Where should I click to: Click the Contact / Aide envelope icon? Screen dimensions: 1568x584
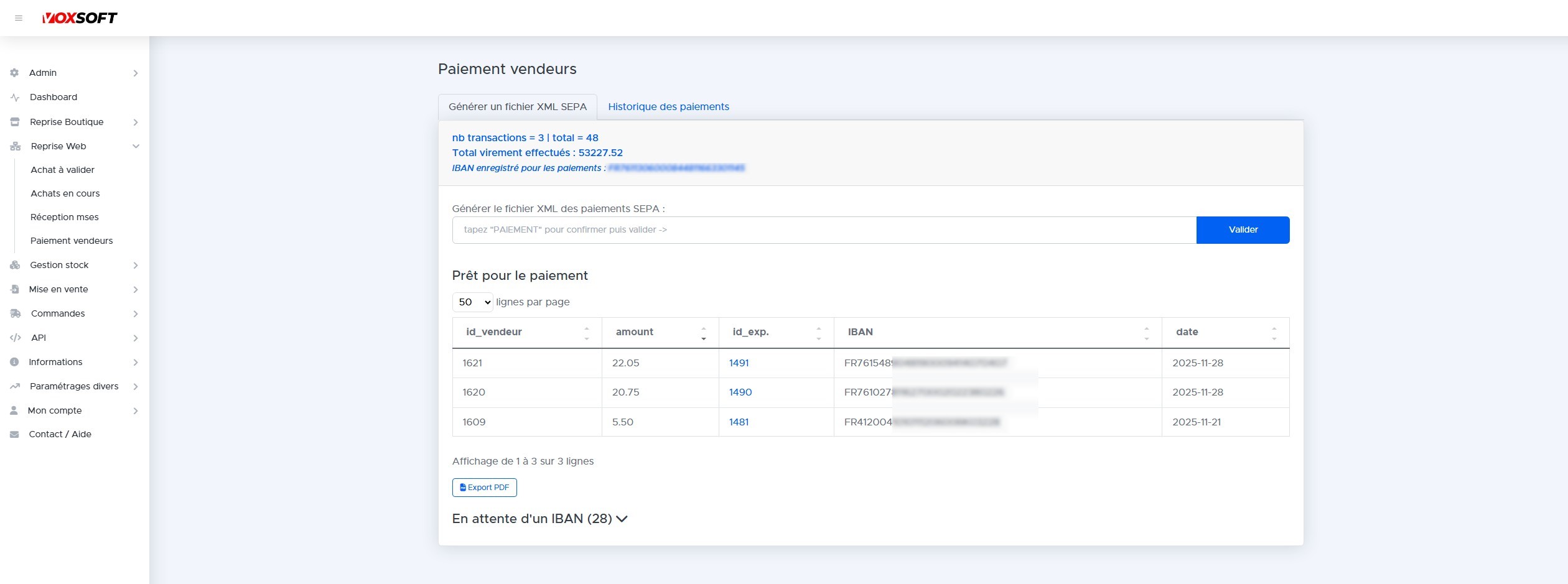pyautogui.click(x=14, y=434)
